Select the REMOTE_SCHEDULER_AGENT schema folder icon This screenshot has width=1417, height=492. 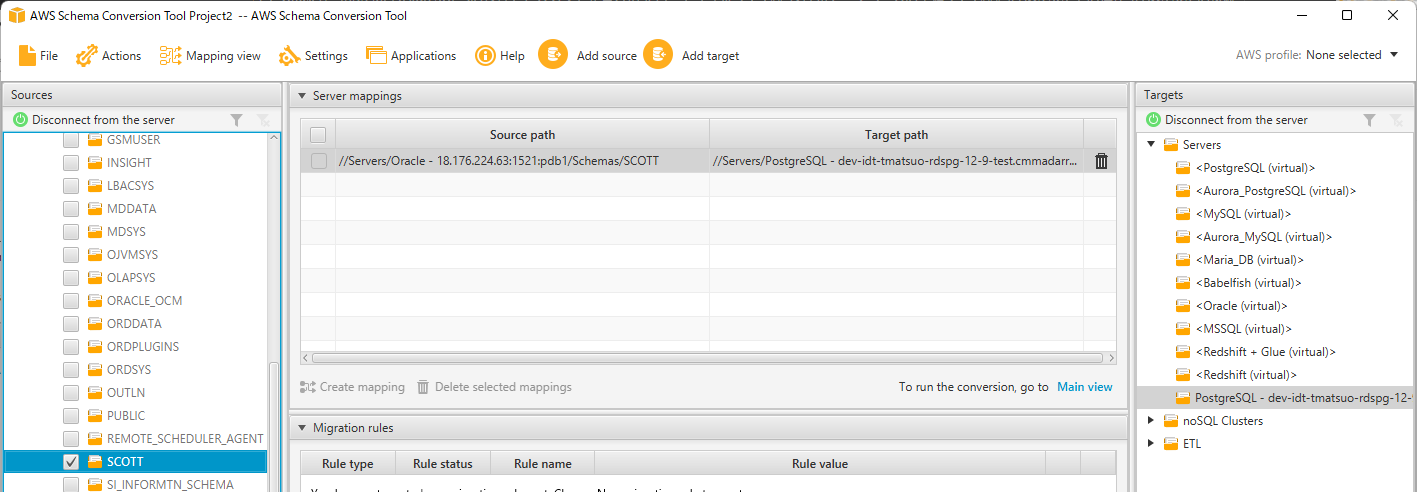[x=96, y=439]
